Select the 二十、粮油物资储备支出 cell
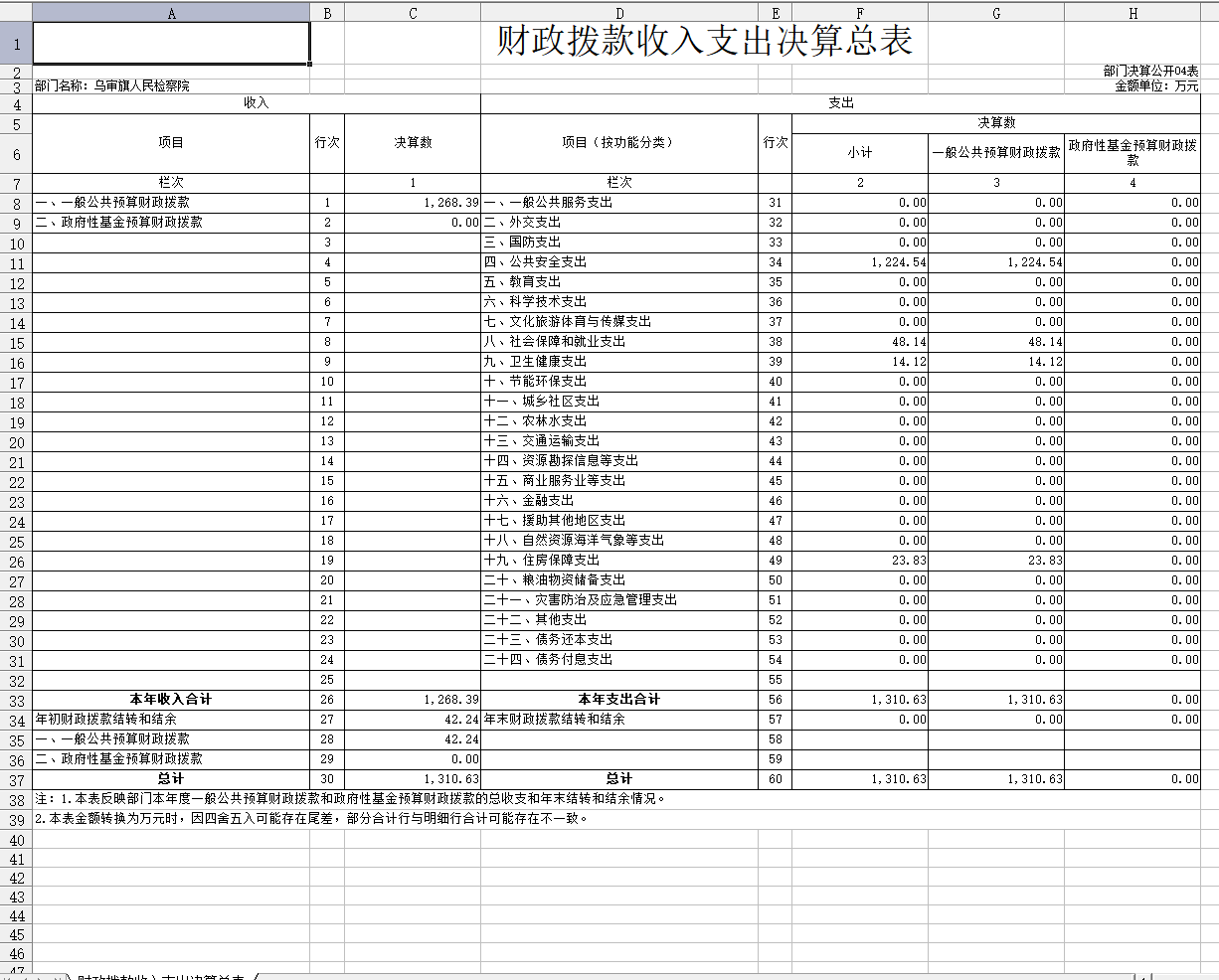This screenshot has height=980, width=1219. point(619,580)
